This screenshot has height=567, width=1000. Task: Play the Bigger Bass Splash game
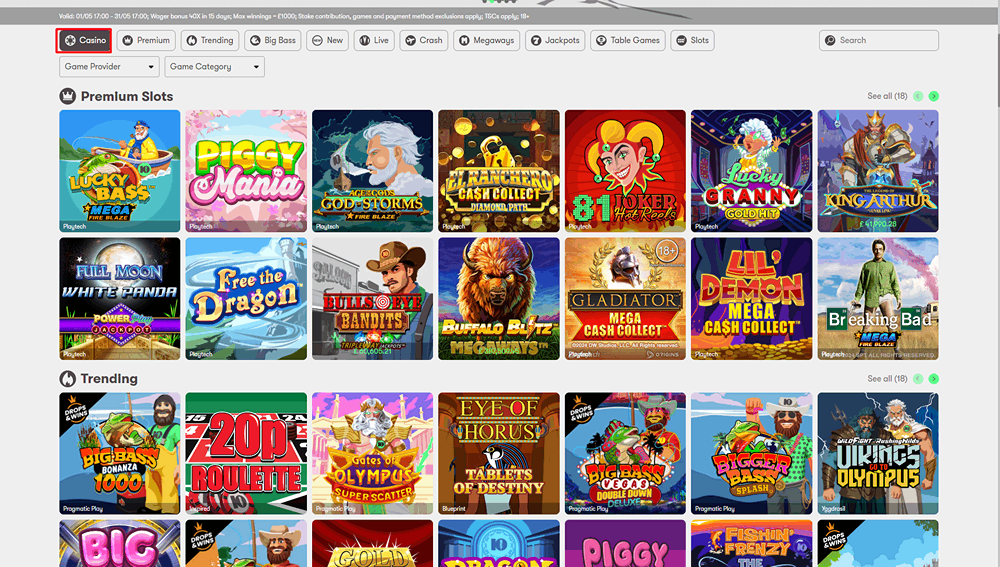coord(752,453)
